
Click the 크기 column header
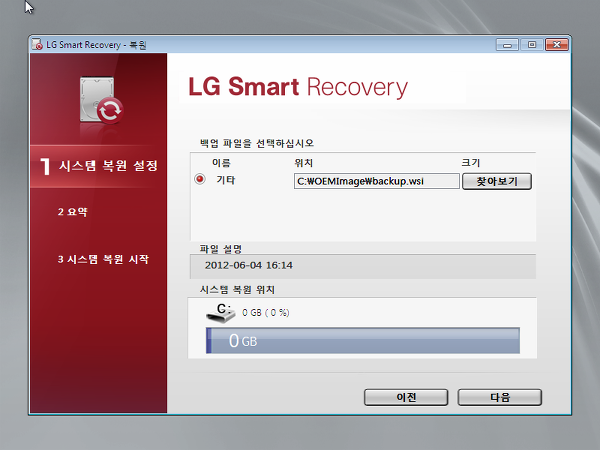click(470, 163)
